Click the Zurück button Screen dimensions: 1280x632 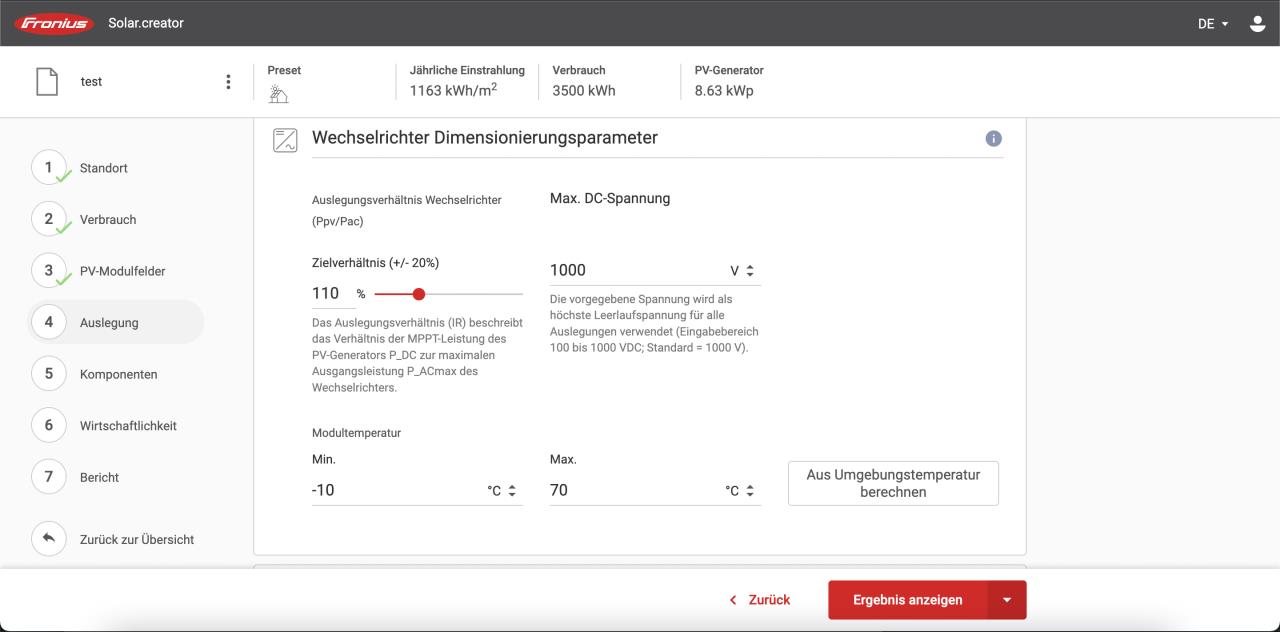[759, 600]
